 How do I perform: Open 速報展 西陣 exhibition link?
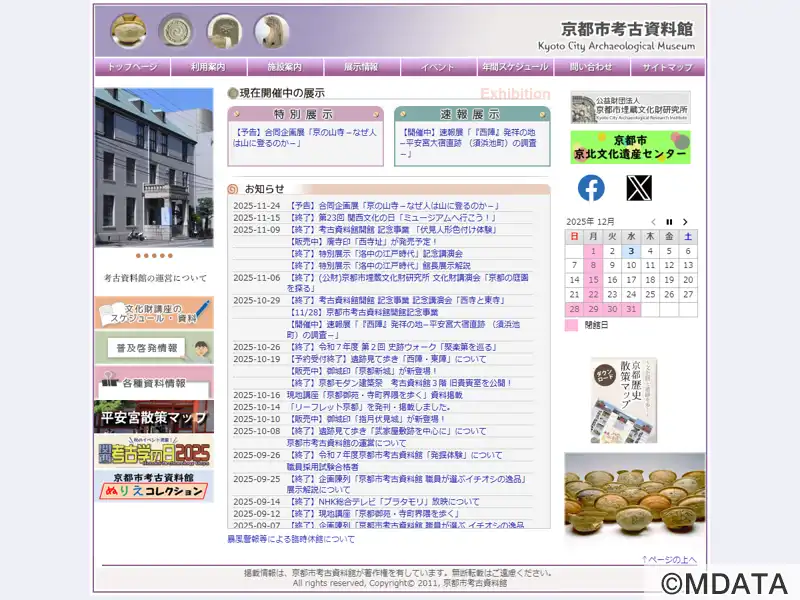[468, 143]
